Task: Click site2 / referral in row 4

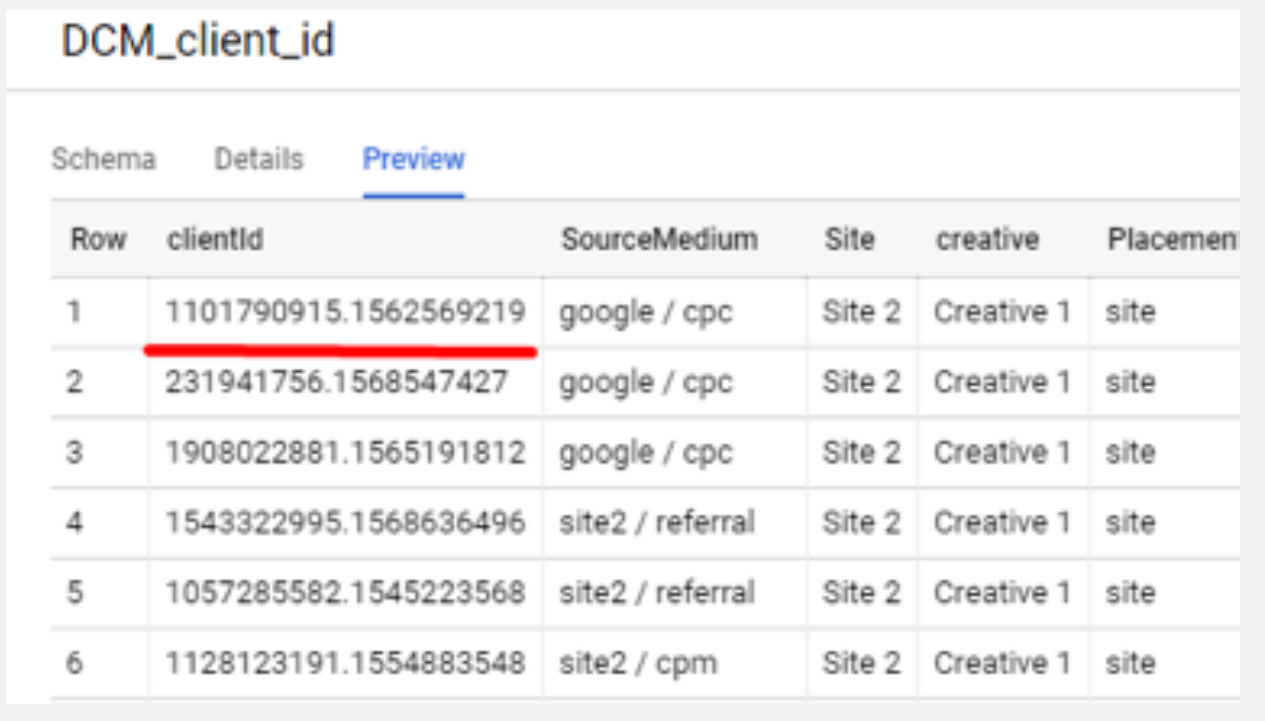Action: (656, 523)
